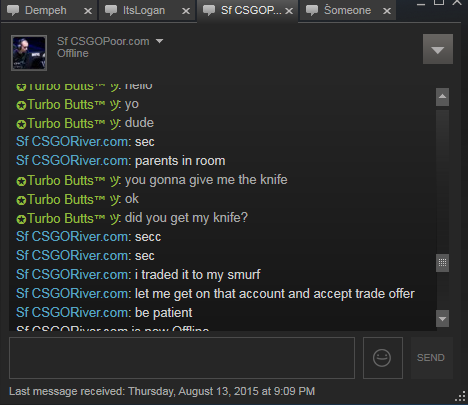The height and width of the screenshot is (405, 468).
Task: Close the Dempeh chat tab
Action: coord(88,11)
